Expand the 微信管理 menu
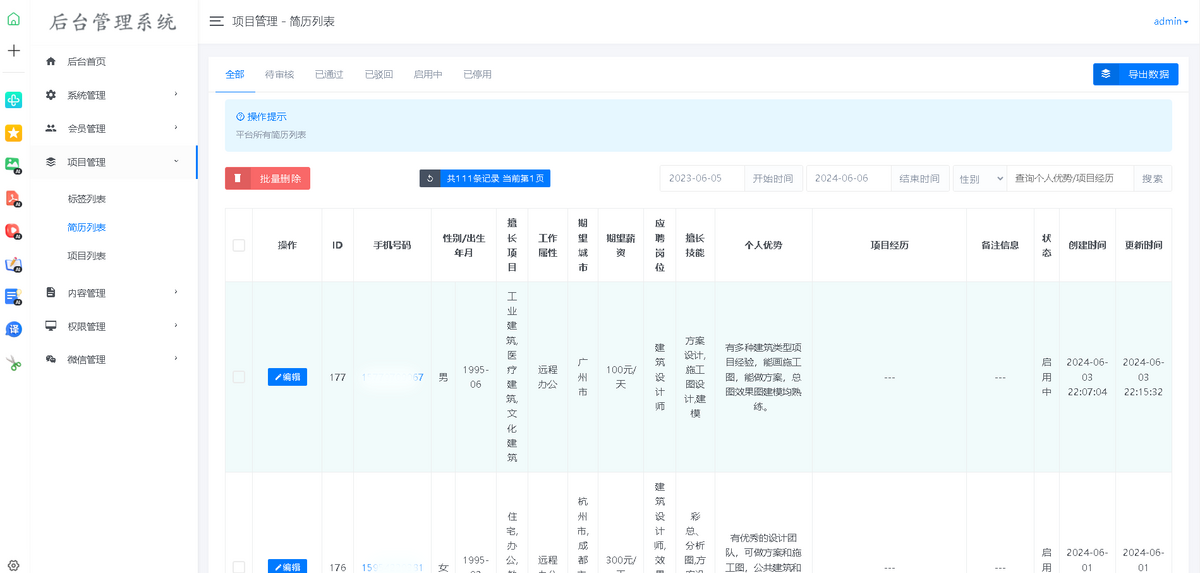1200x573 pixels. point(114,359)
